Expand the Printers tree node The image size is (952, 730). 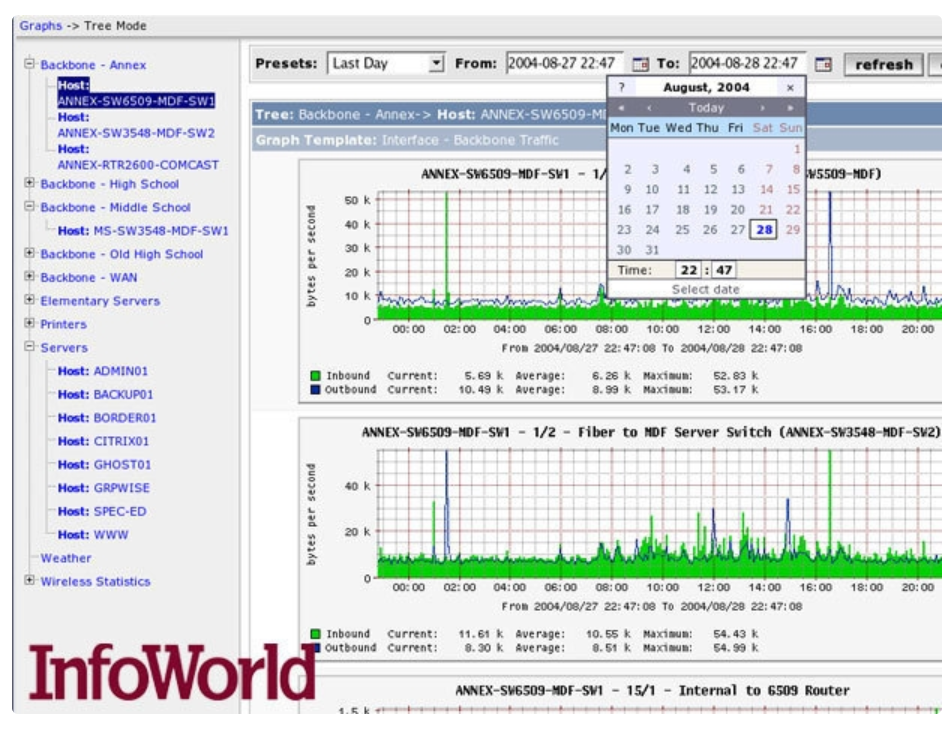tap(29, 322)
